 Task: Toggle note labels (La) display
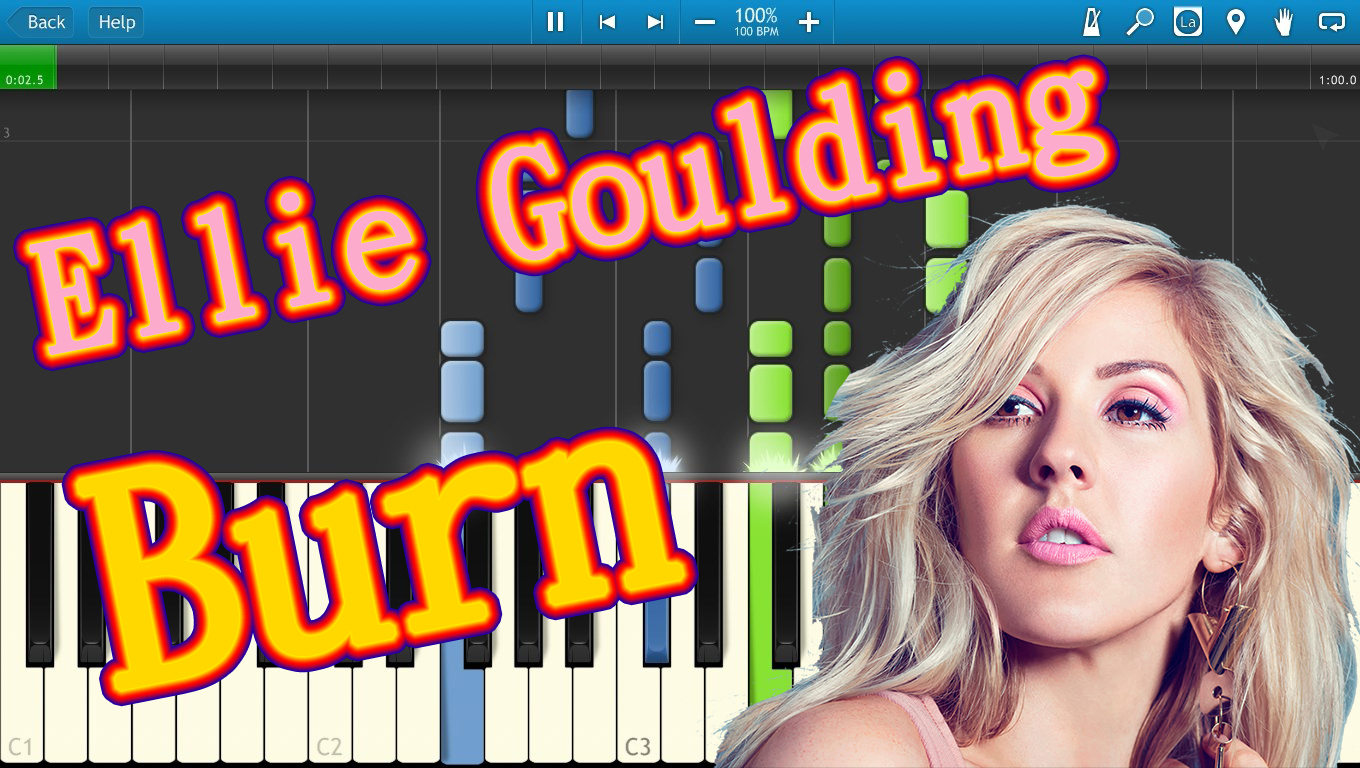pyautogui.click(x=1187, y=22)
